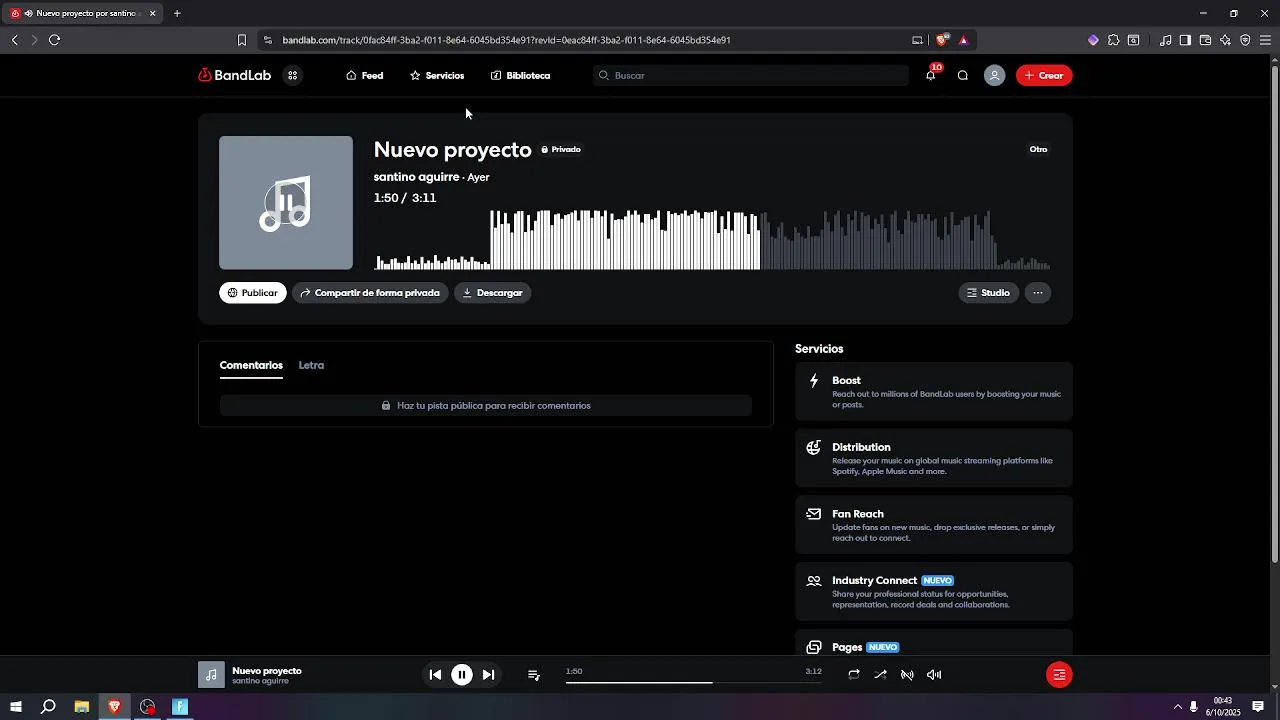Screen dimensions: 1280x720
Task: Open the user profile avatar
Action: click(x=994, y=75)
